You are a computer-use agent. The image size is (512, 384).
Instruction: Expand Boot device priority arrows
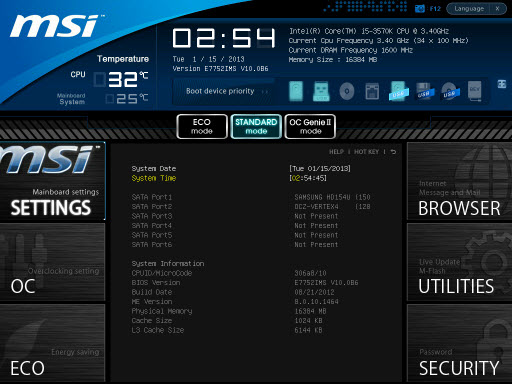(x=265, y=91)
